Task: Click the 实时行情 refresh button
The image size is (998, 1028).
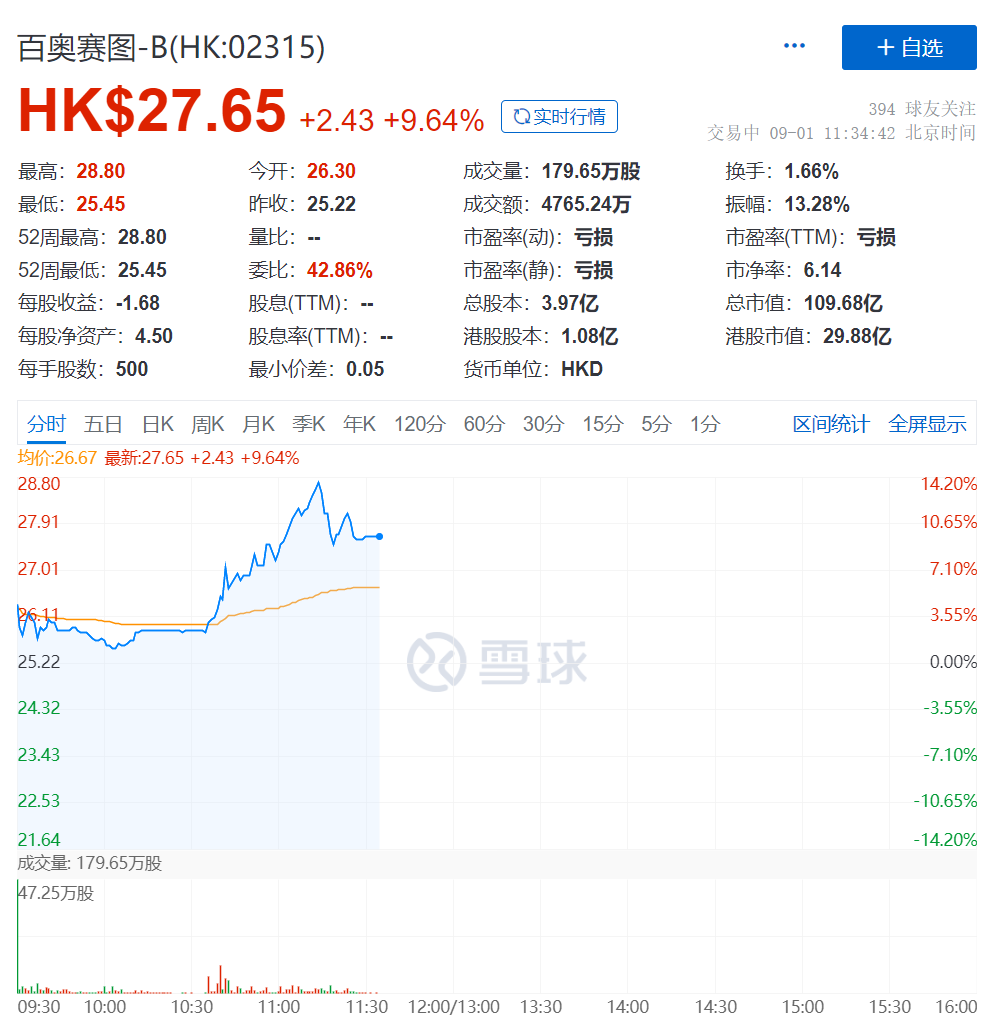Action: pos(559,117)
